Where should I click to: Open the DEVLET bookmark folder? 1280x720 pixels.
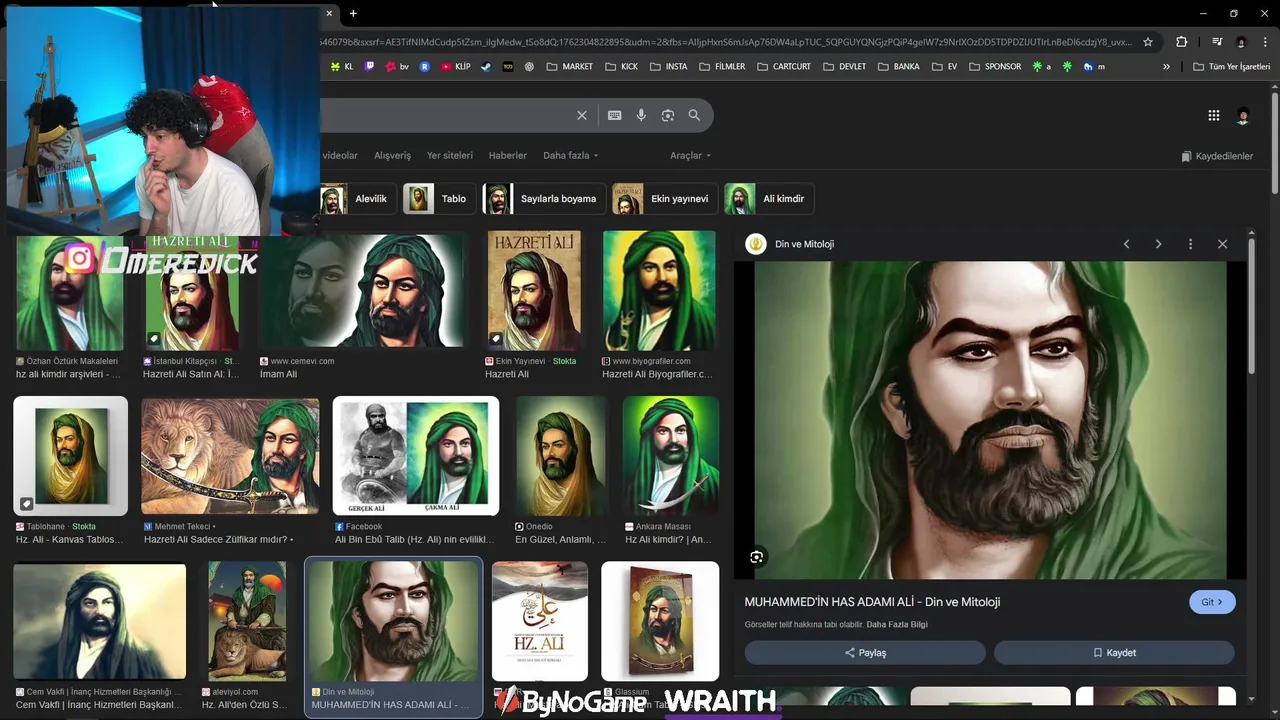click(845, 67)
